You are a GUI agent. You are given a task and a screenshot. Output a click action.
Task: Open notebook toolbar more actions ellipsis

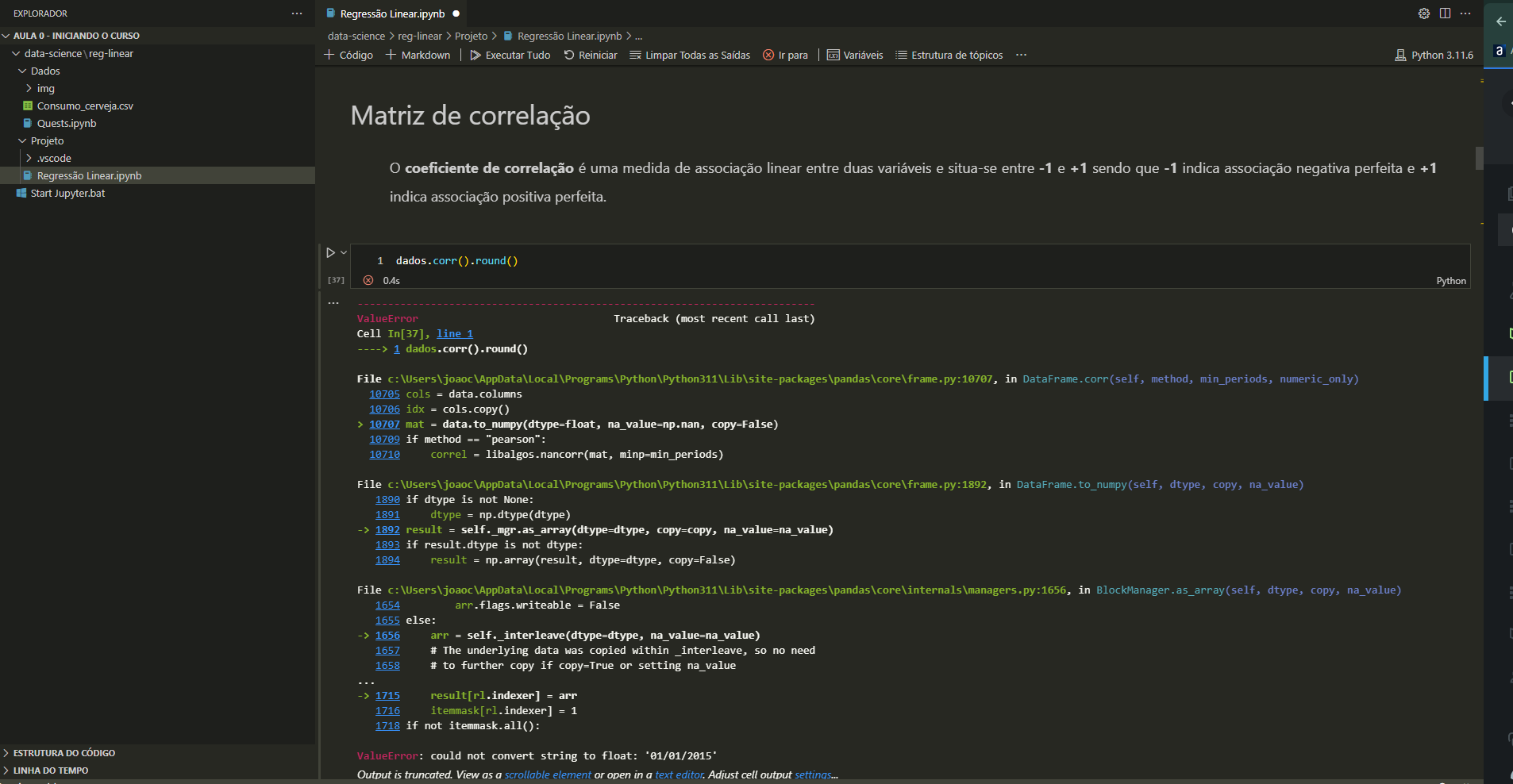[1022, 55]
